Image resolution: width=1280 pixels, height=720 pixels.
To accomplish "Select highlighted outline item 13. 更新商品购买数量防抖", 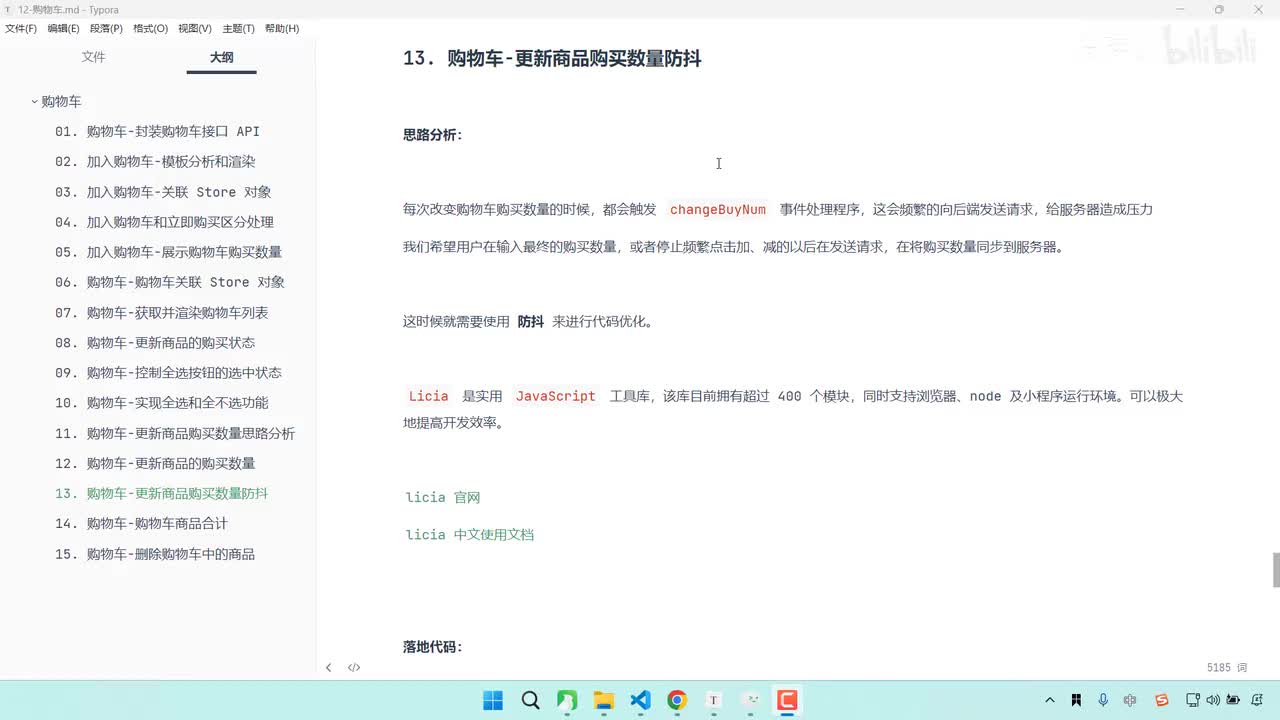I will point(161,494).
